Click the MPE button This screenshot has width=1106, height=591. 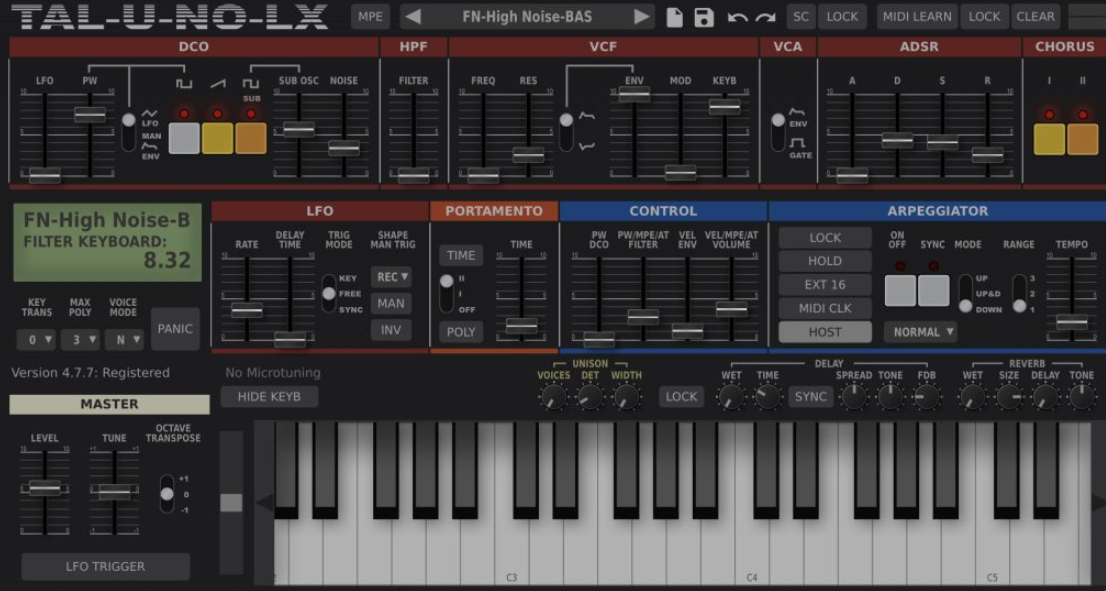[x=370, y=17]
